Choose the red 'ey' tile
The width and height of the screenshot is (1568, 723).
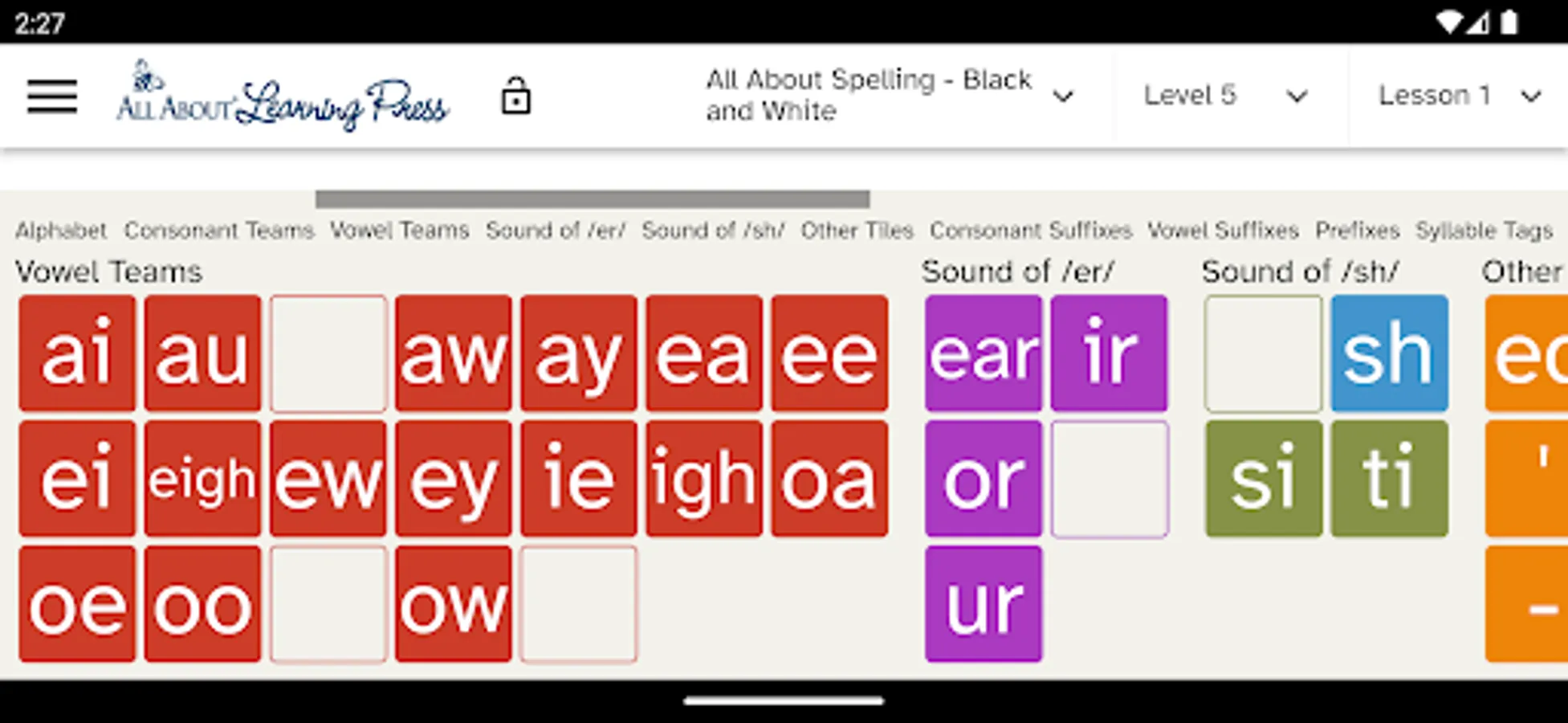(454, 479)
